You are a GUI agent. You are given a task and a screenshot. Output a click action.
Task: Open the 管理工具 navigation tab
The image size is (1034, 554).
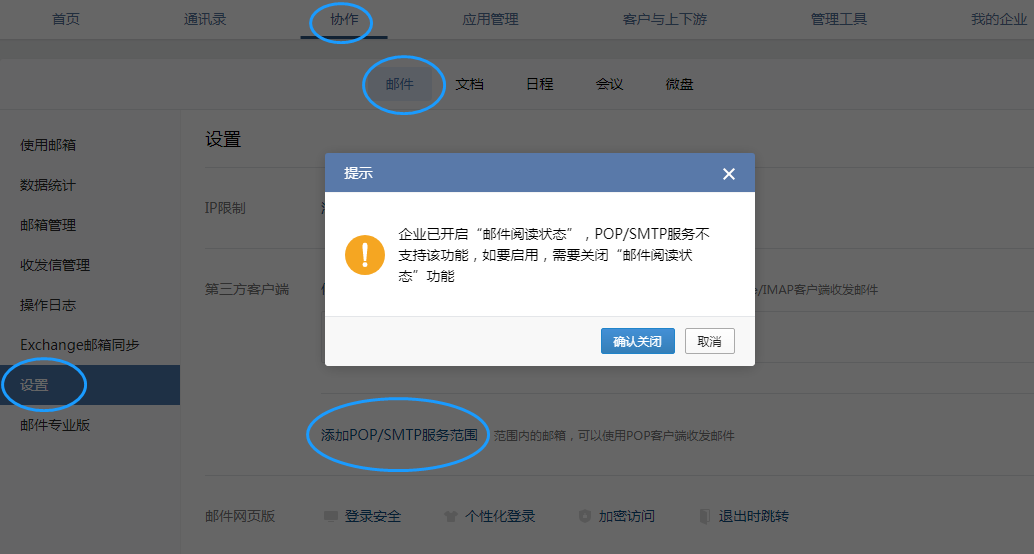[839, 19]
